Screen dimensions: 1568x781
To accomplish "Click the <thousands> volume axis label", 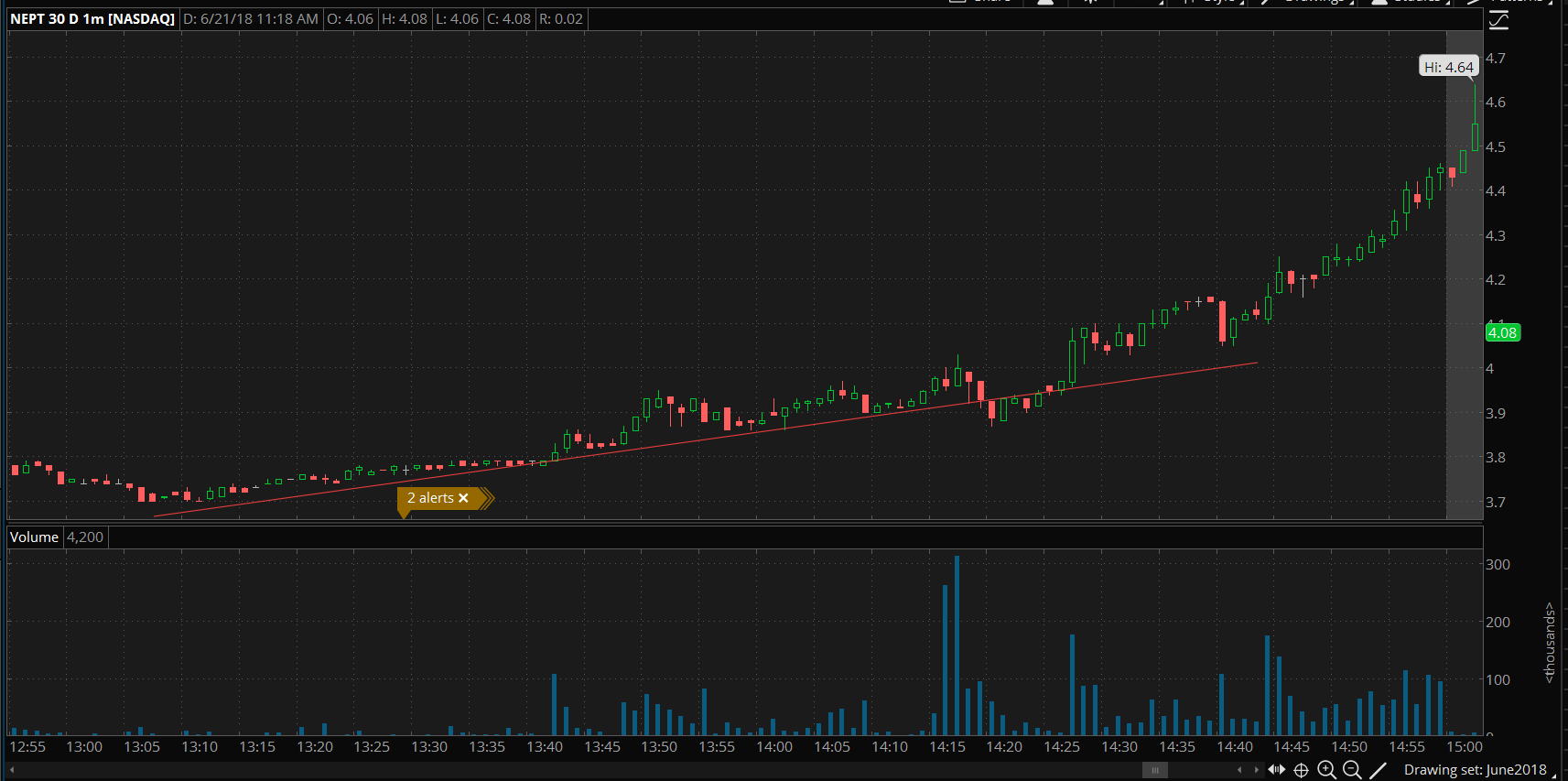I will [1549, 642].
